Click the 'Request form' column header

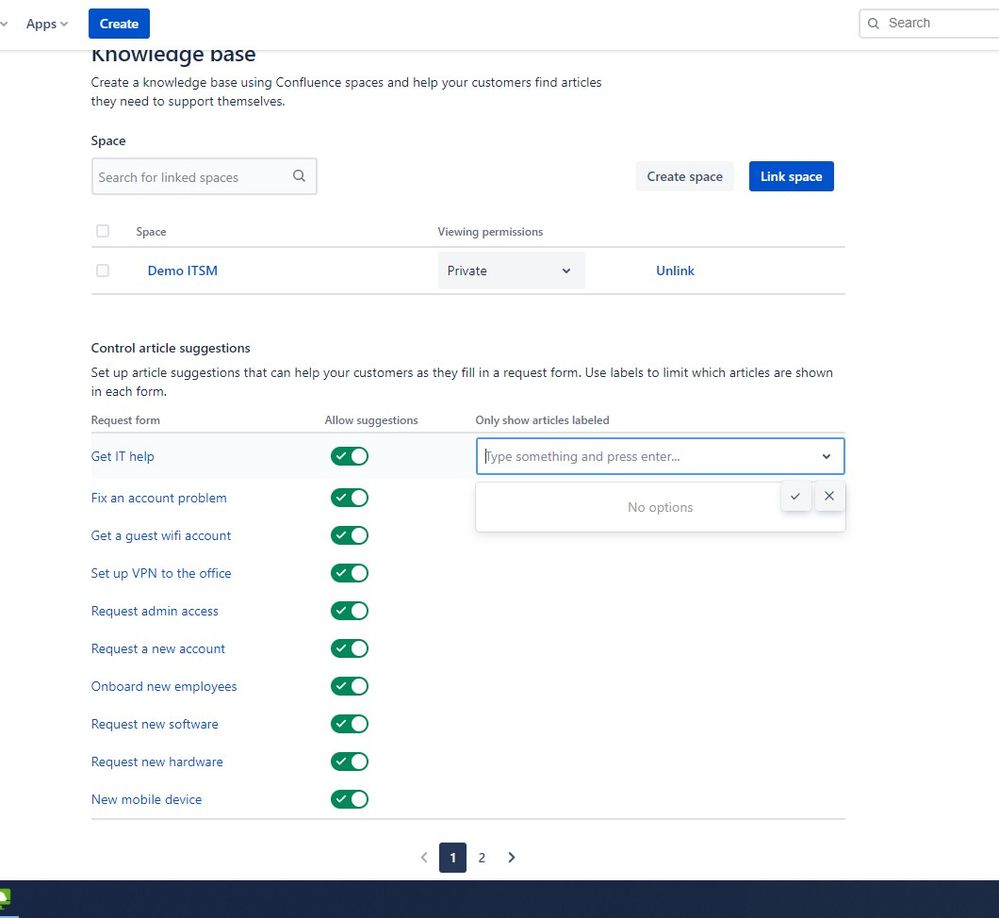tap(125, 420)
